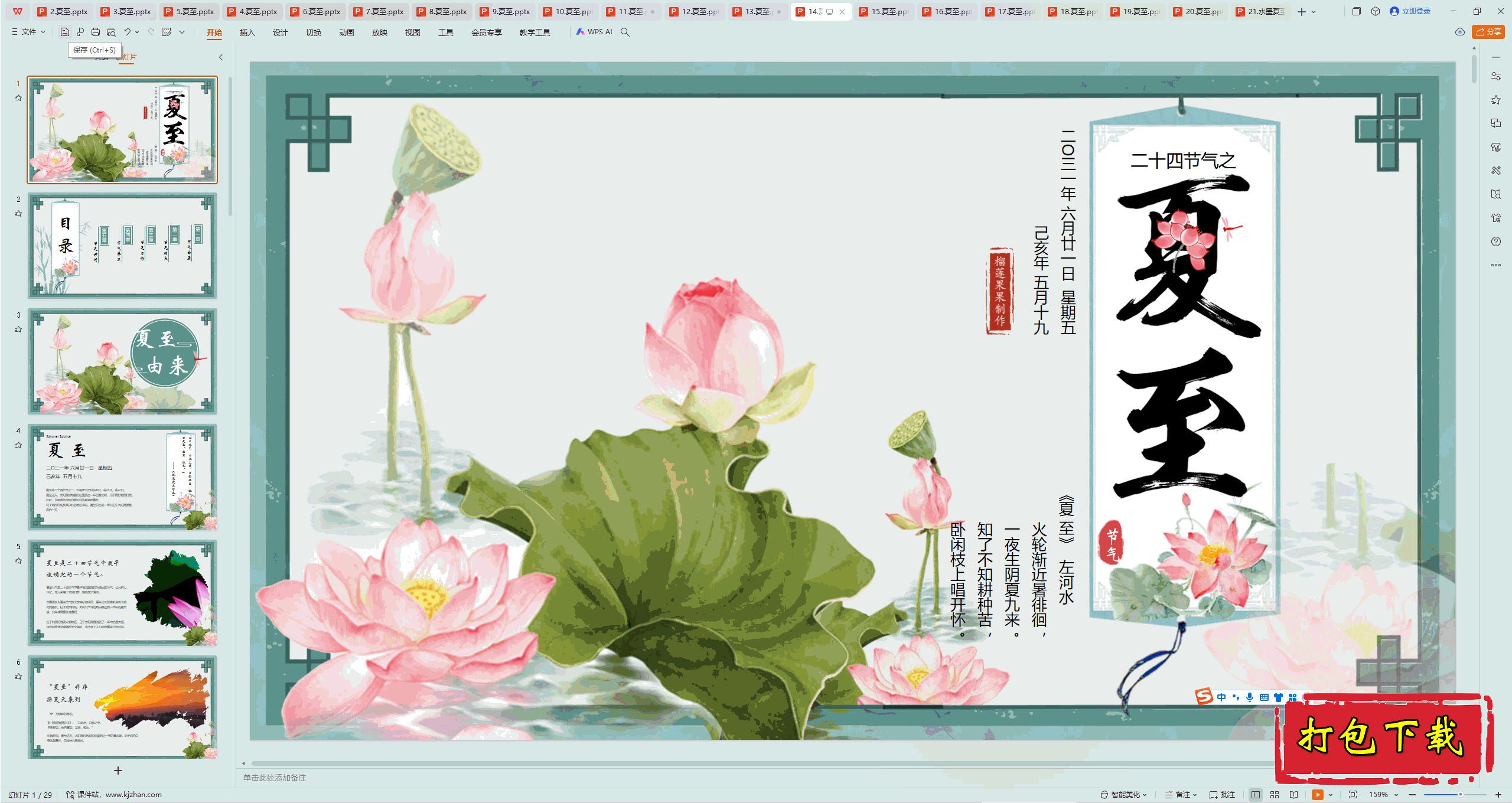
Task: Expand the undo history dropdown arrow
Action: coord(137,32)
